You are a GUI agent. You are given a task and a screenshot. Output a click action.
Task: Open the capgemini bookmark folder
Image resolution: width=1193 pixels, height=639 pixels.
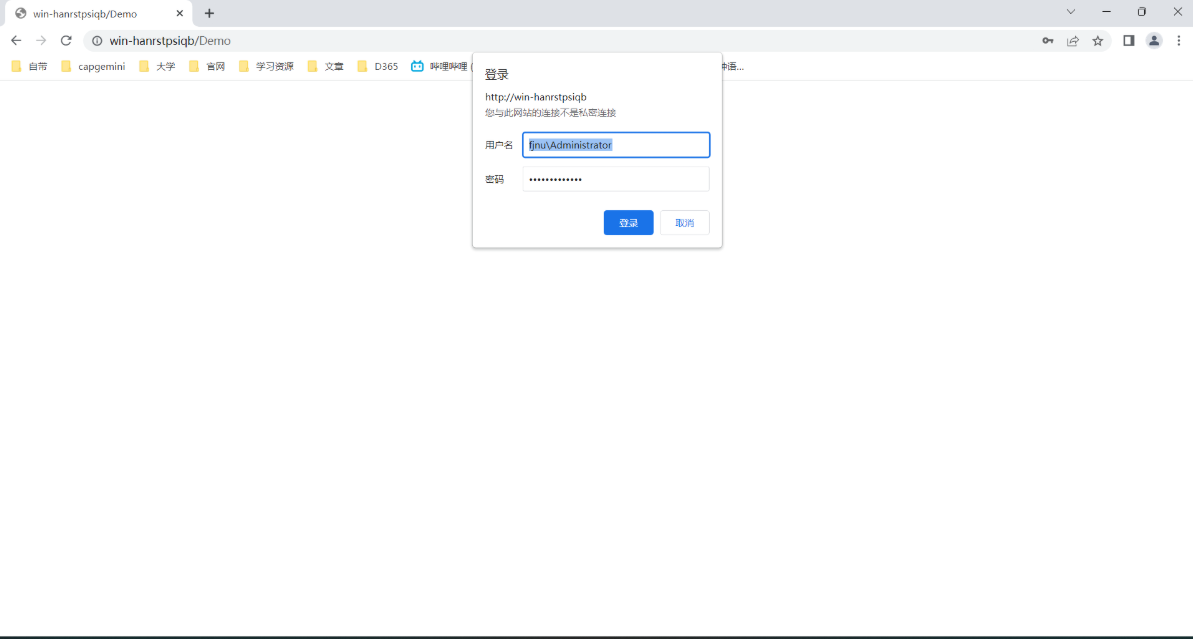(93, 66)
